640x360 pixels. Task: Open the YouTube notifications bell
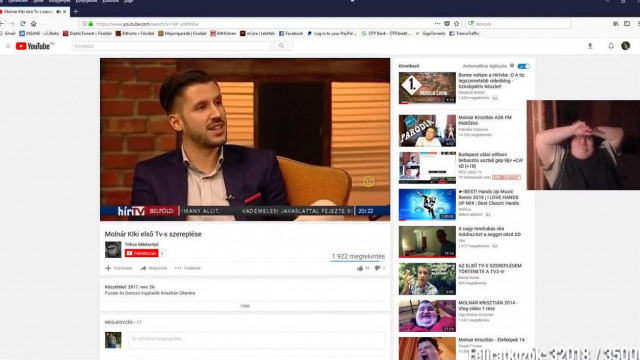coord(611,46)
